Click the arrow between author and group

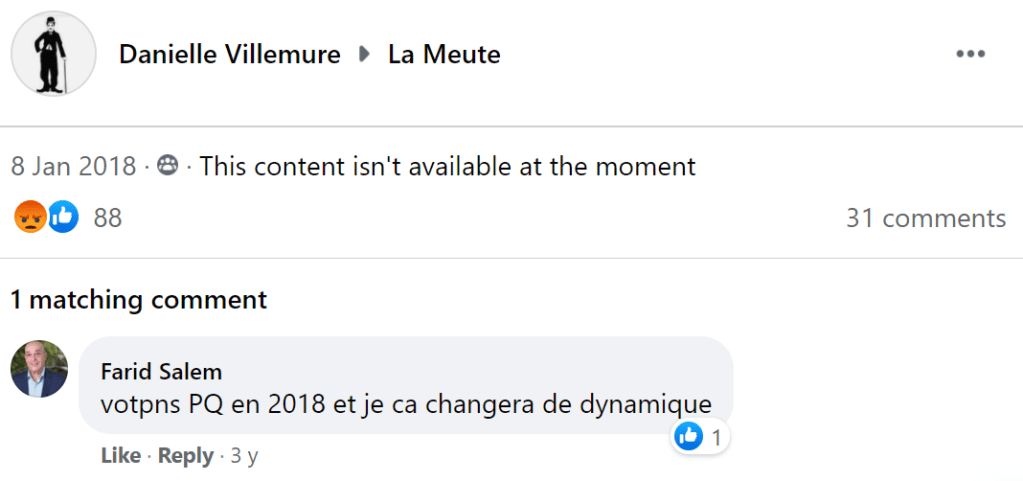click(364, 54)
